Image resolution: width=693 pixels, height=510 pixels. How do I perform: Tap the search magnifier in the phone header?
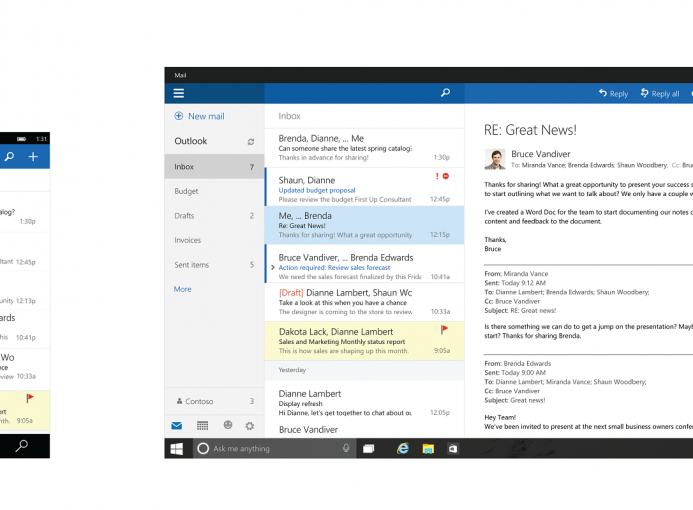click(x=9, y=157)
